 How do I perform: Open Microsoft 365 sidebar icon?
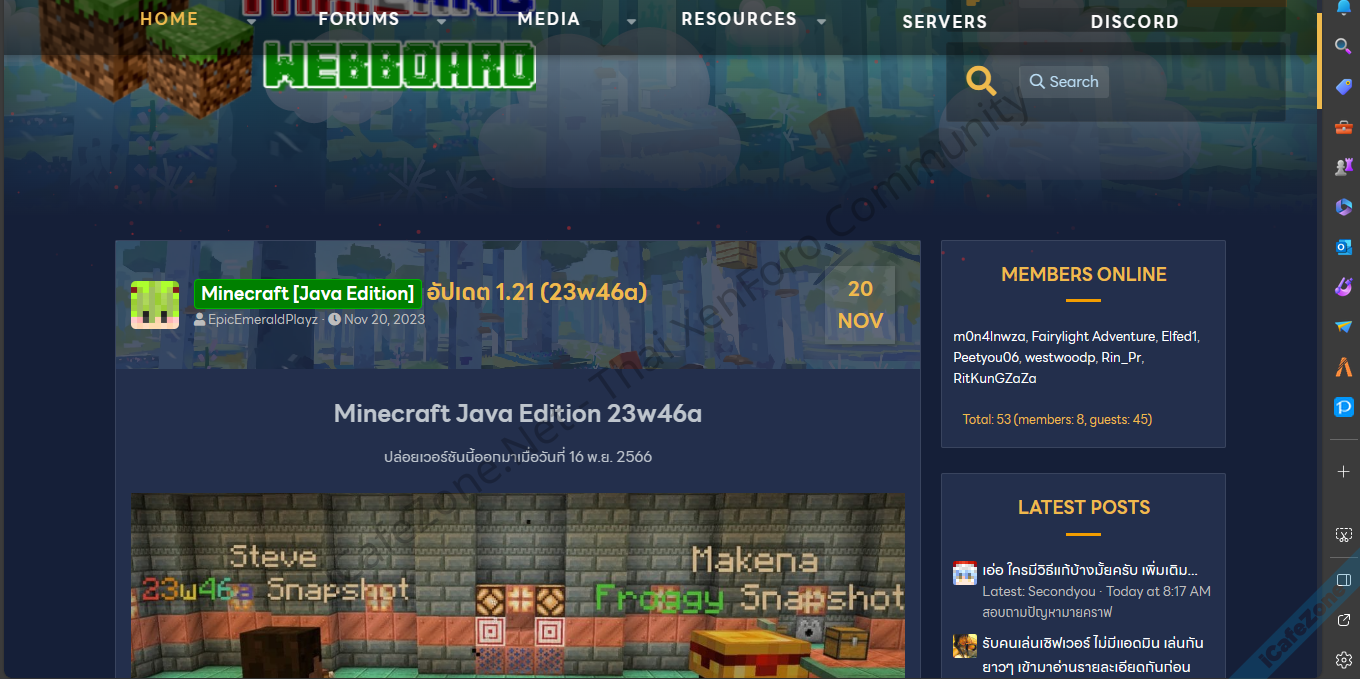pos(1344,207)
